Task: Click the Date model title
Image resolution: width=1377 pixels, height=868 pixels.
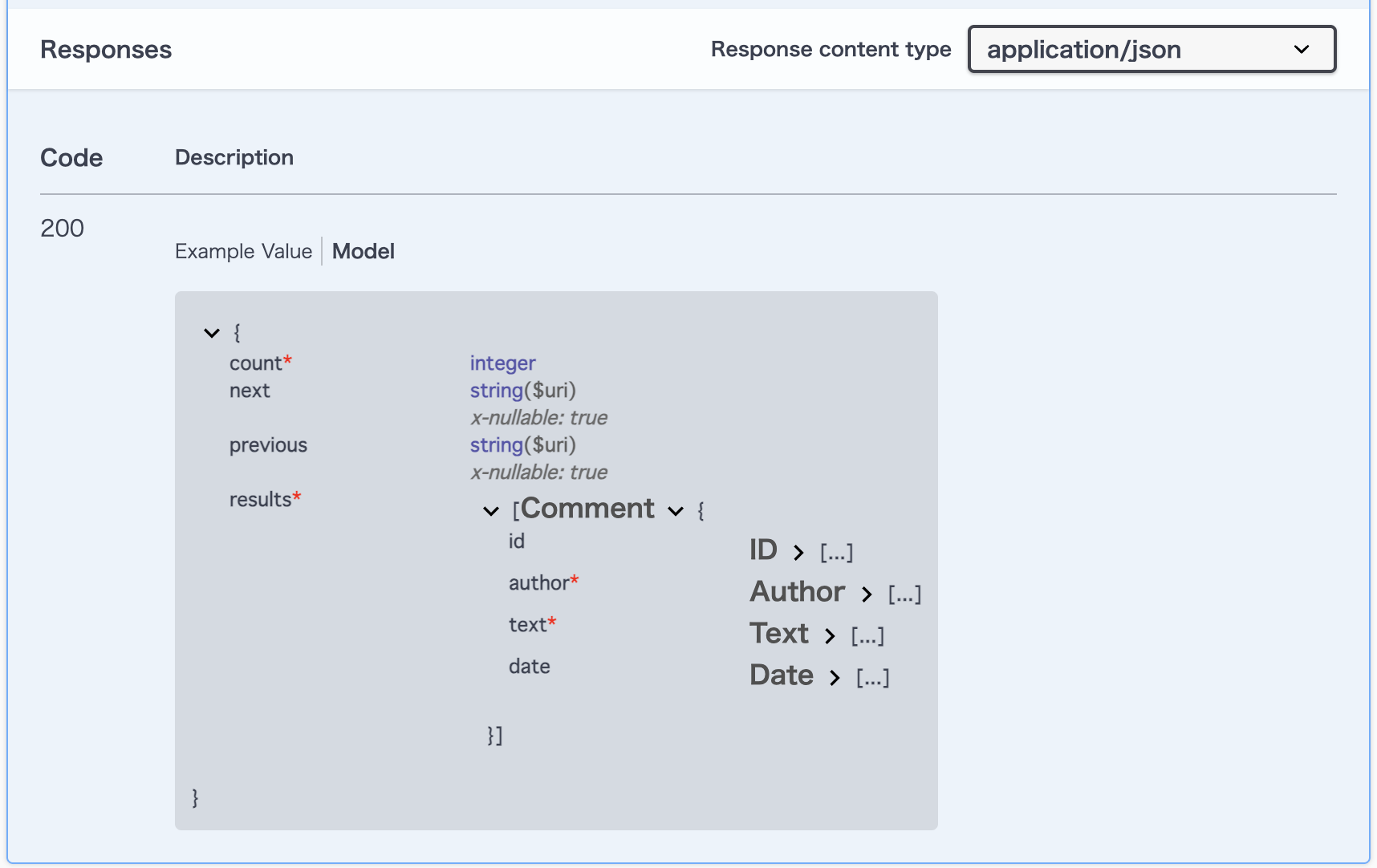Action: [782, 675]
